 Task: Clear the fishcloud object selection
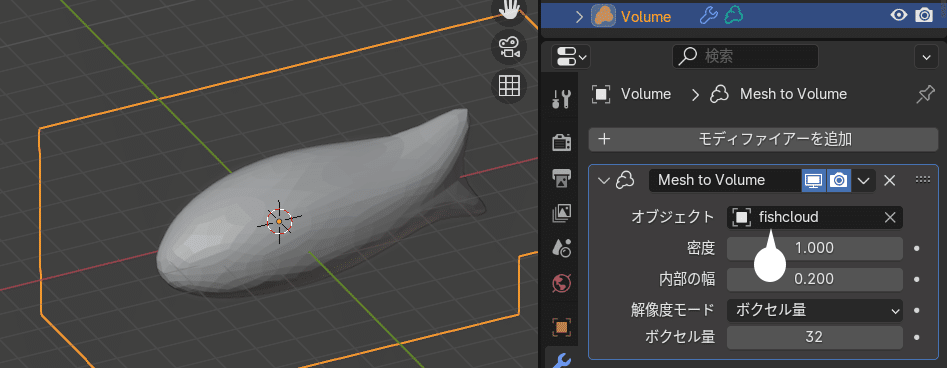tap(890, 218)
